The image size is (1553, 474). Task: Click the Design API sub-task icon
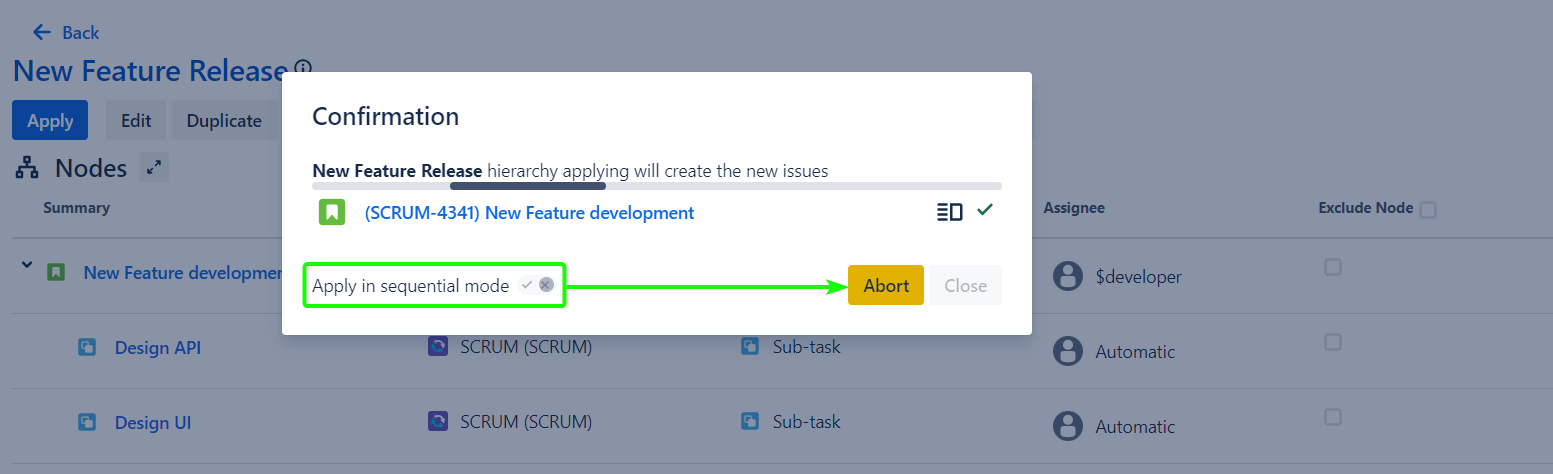tap(87, 347)
